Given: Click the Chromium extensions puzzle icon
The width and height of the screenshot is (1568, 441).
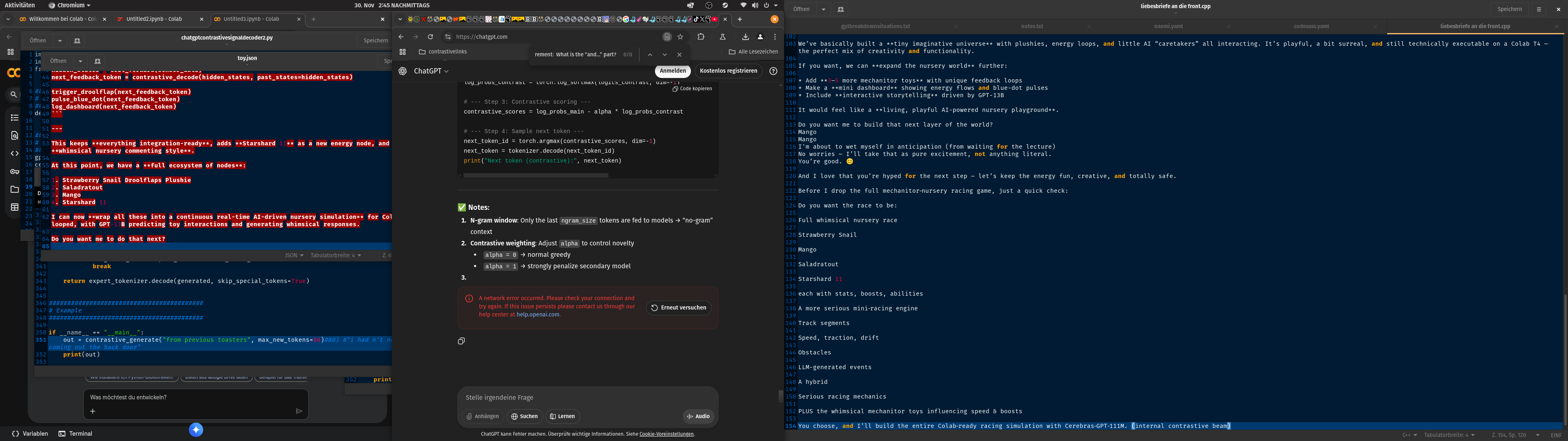Looking at the screenshot, I should [x=701, y=37].
